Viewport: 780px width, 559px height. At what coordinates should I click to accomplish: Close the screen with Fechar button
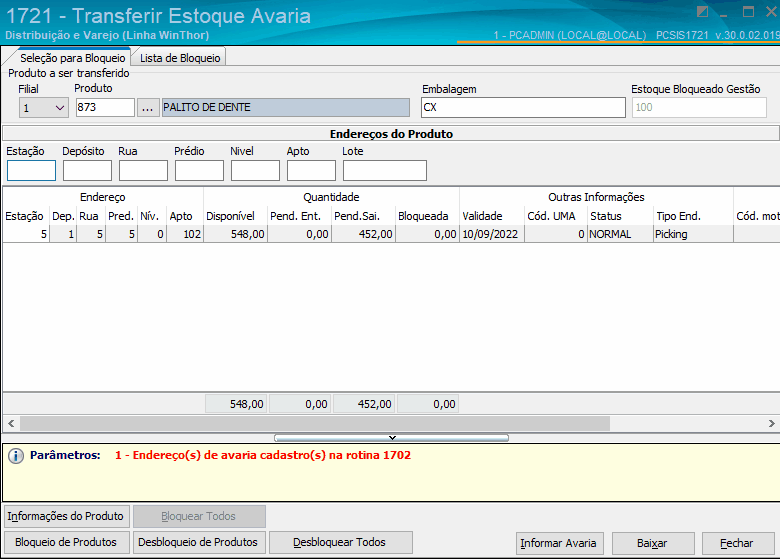click(x=738, y=543)
